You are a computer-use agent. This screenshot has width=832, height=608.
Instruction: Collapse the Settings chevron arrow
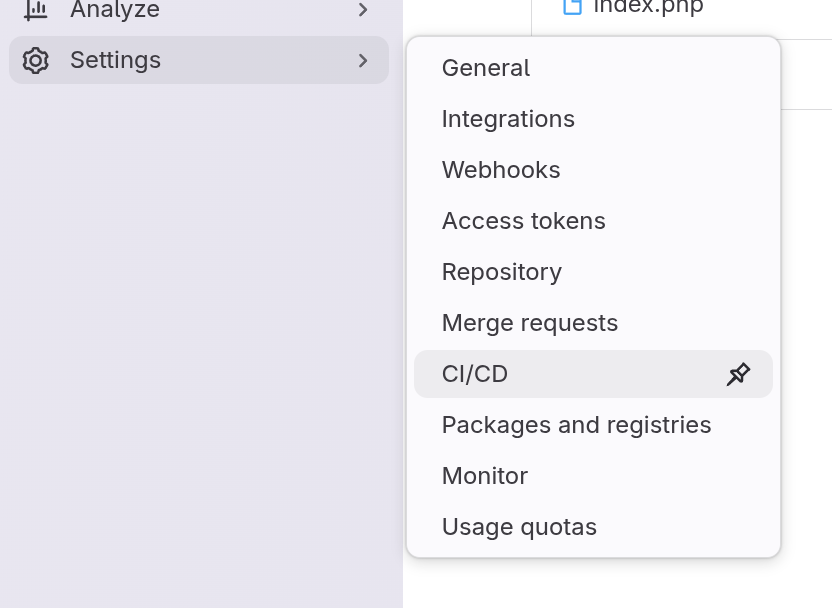tap(363, 61)
